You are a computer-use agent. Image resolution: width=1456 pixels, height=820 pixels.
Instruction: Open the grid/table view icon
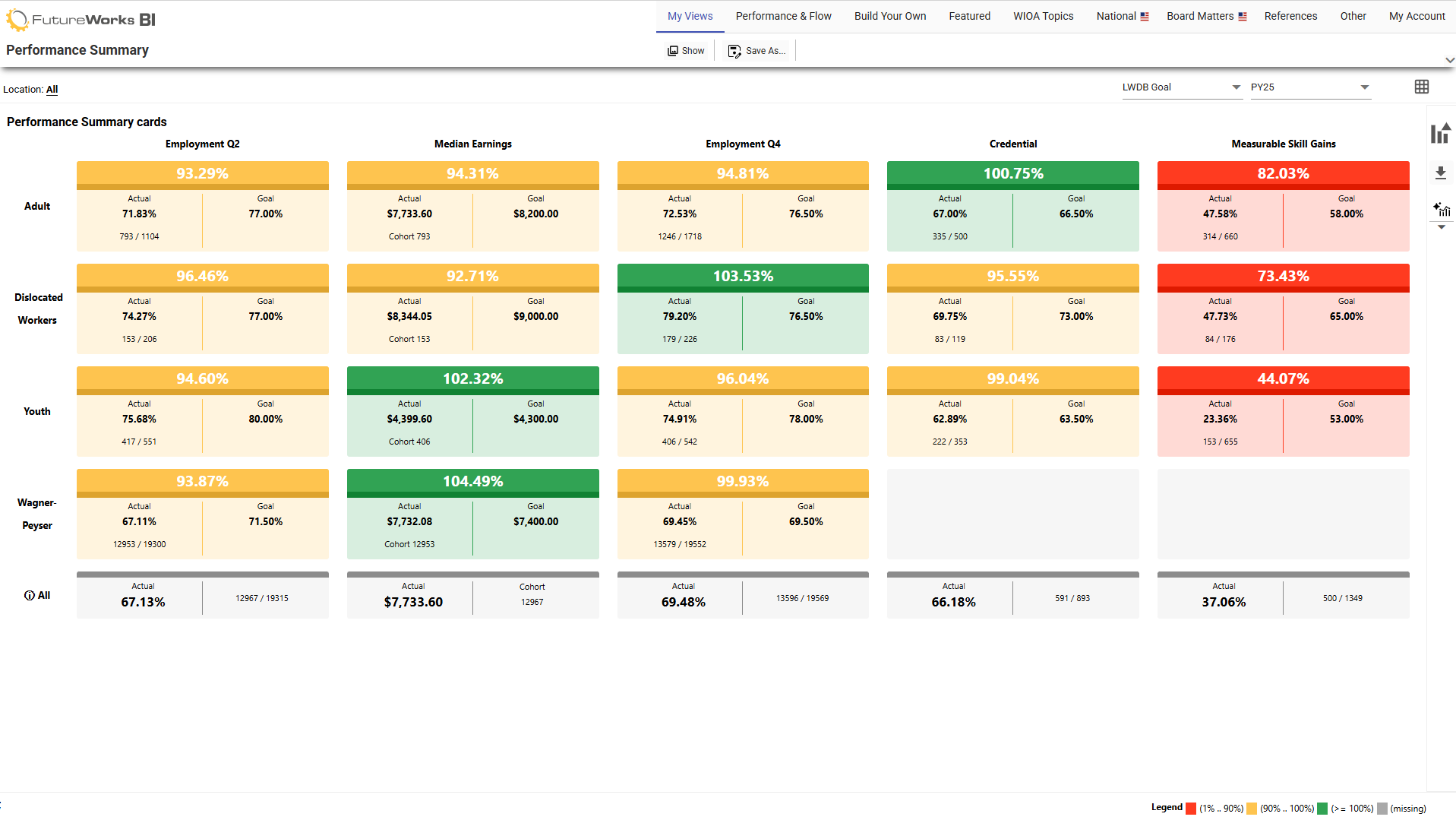point(1422,87)
